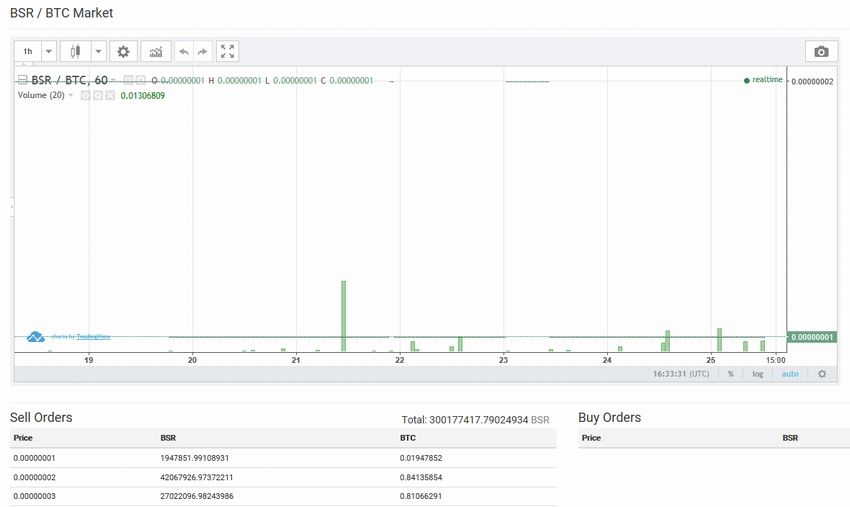Click the Total 300177417.79024934 BSR text
Viewport: 850px width, 507px height.
pos(475,420)
